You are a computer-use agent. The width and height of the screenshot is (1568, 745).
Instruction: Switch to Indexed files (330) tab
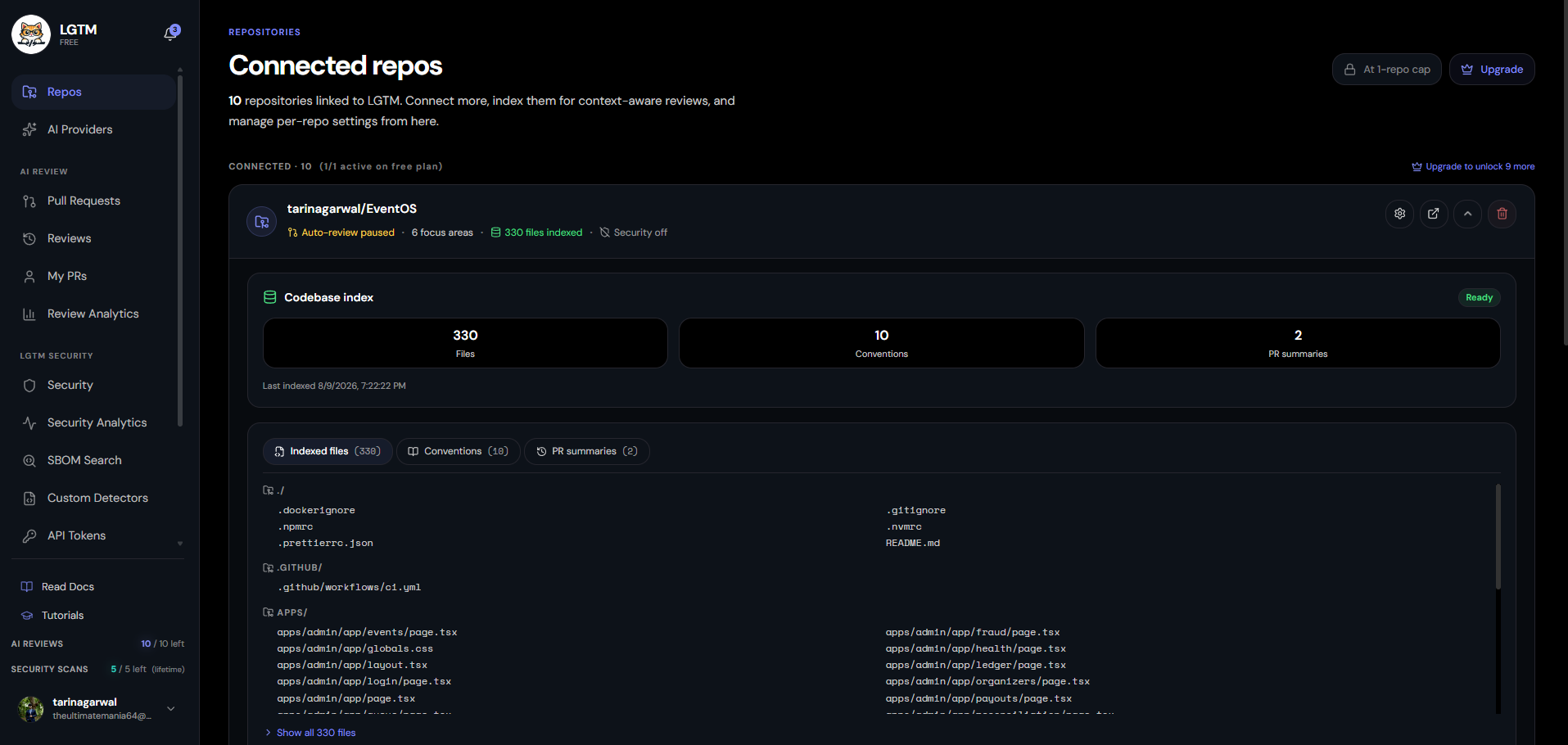coord(328,451)
